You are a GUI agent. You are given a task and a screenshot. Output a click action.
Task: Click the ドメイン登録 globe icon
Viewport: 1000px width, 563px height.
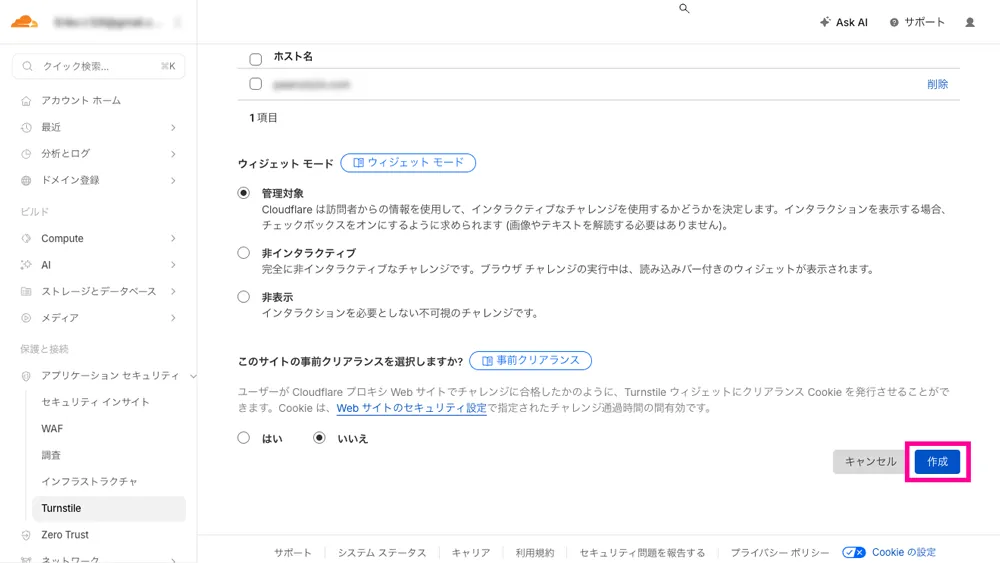coord(26,180)
